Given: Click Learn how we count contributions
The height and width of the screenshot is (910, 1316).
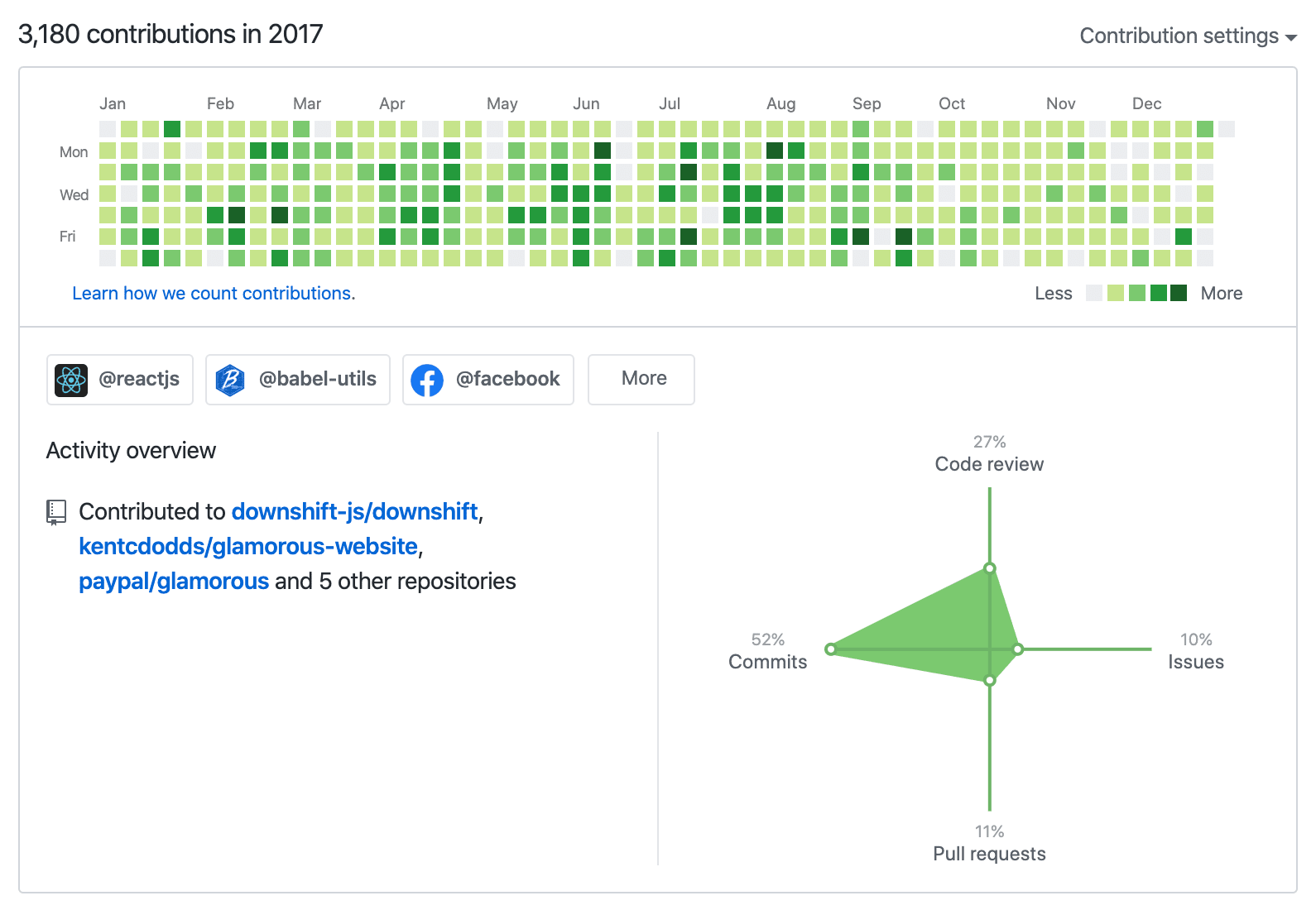Looking at the screenshot, I should [213, 293].
